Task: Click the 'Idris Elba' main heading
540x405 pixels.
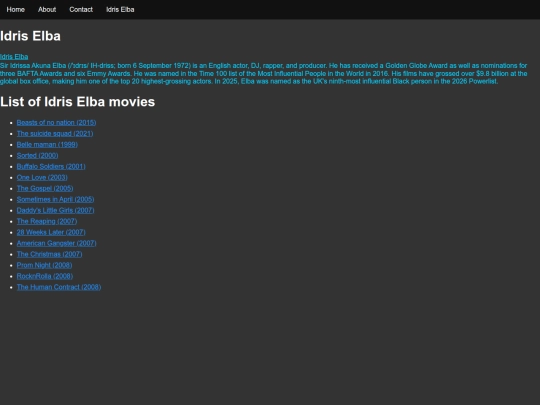Action: pos(30,36)
